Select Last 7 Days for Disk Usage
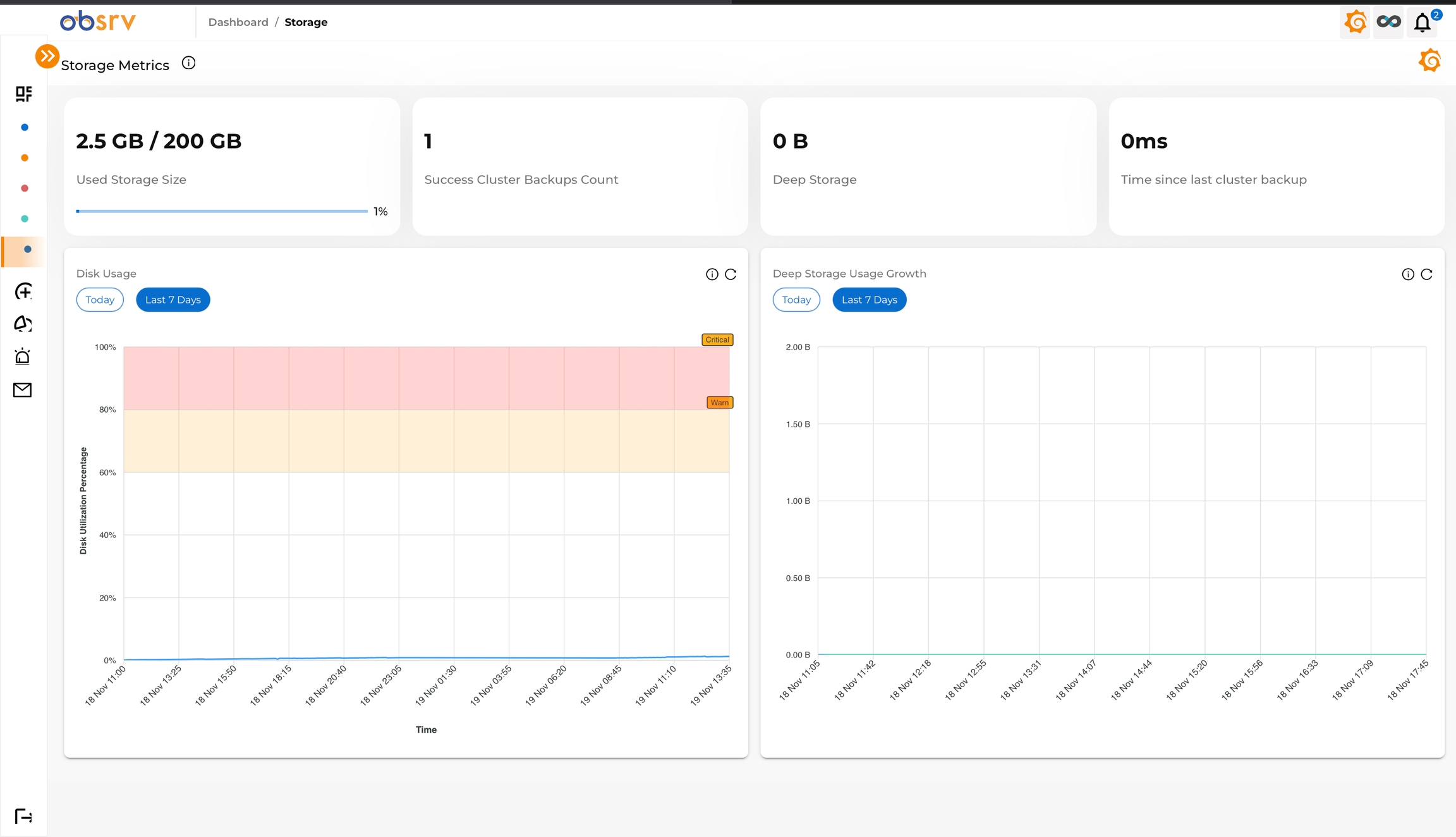The image size is (1456, 837). 173,300
